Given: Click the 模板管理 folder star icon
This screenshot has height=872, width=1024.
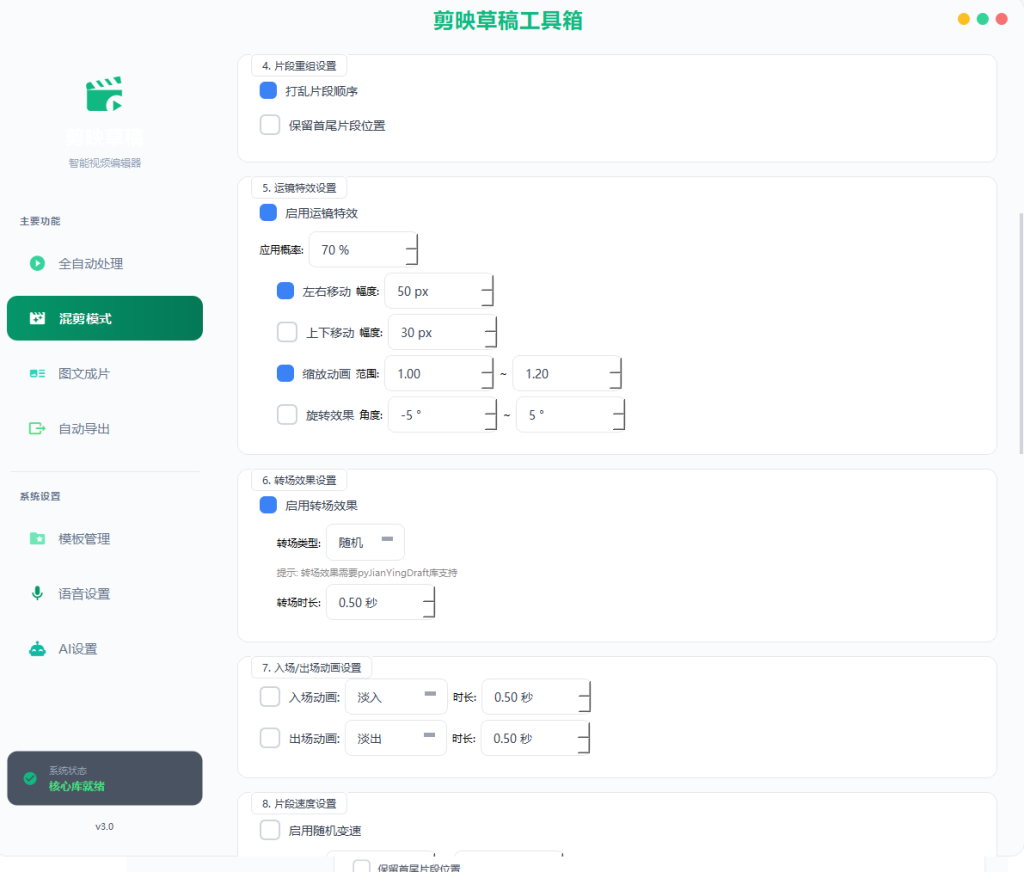Looking at the screenshot, I should click(x=37, y=538).
